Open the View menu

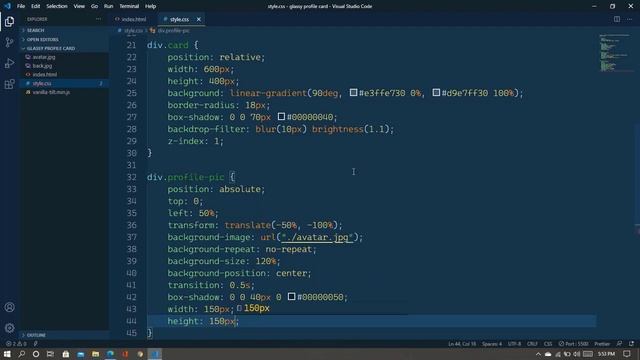[x=79, y=6]
